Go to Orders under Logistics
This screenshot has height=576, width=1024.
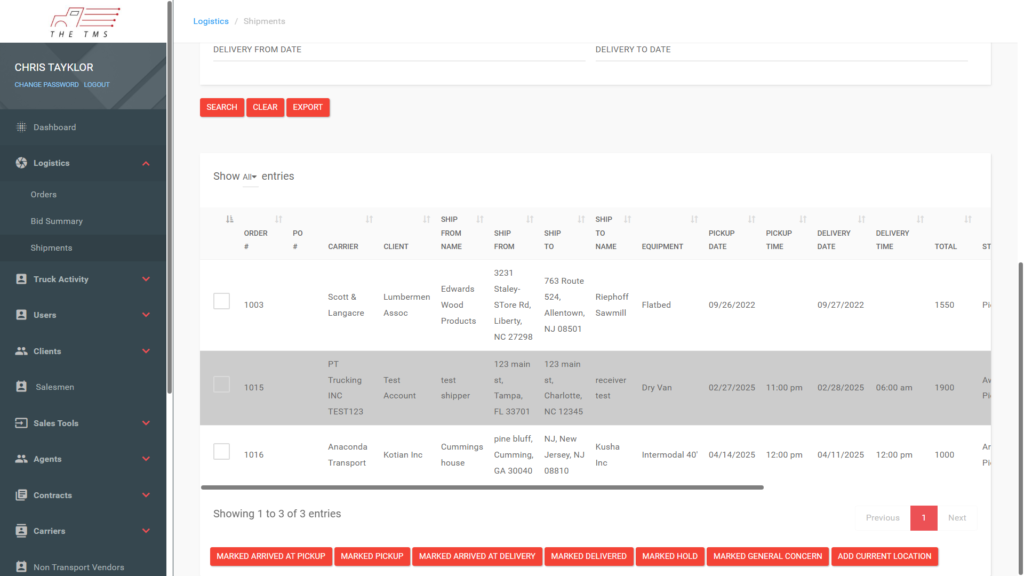pos(43,194)
